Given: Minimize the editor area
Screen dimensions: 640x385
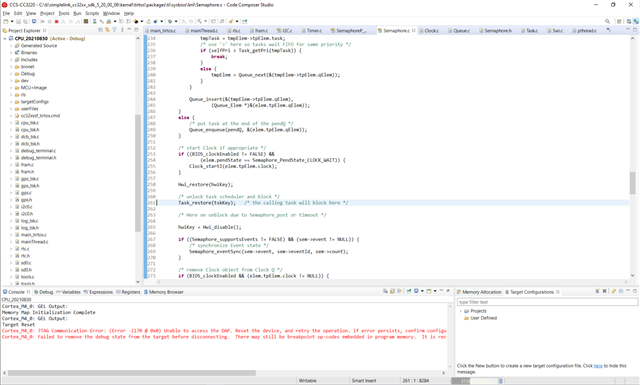Looking at the screenshot, I should click(628, 30).
